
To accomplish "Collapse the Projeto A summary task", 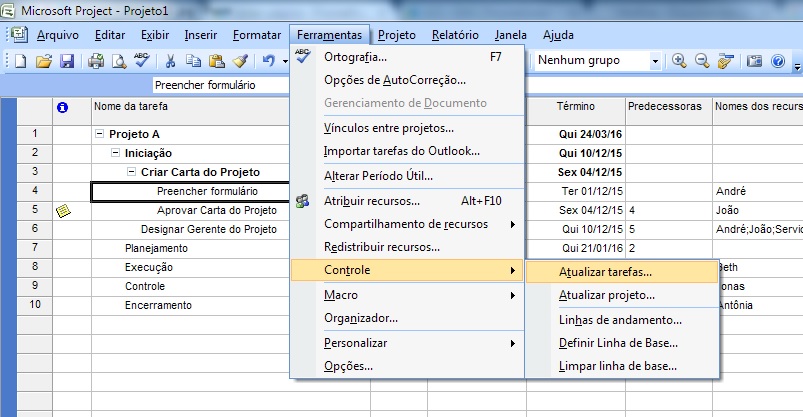I will pos(99,134).
